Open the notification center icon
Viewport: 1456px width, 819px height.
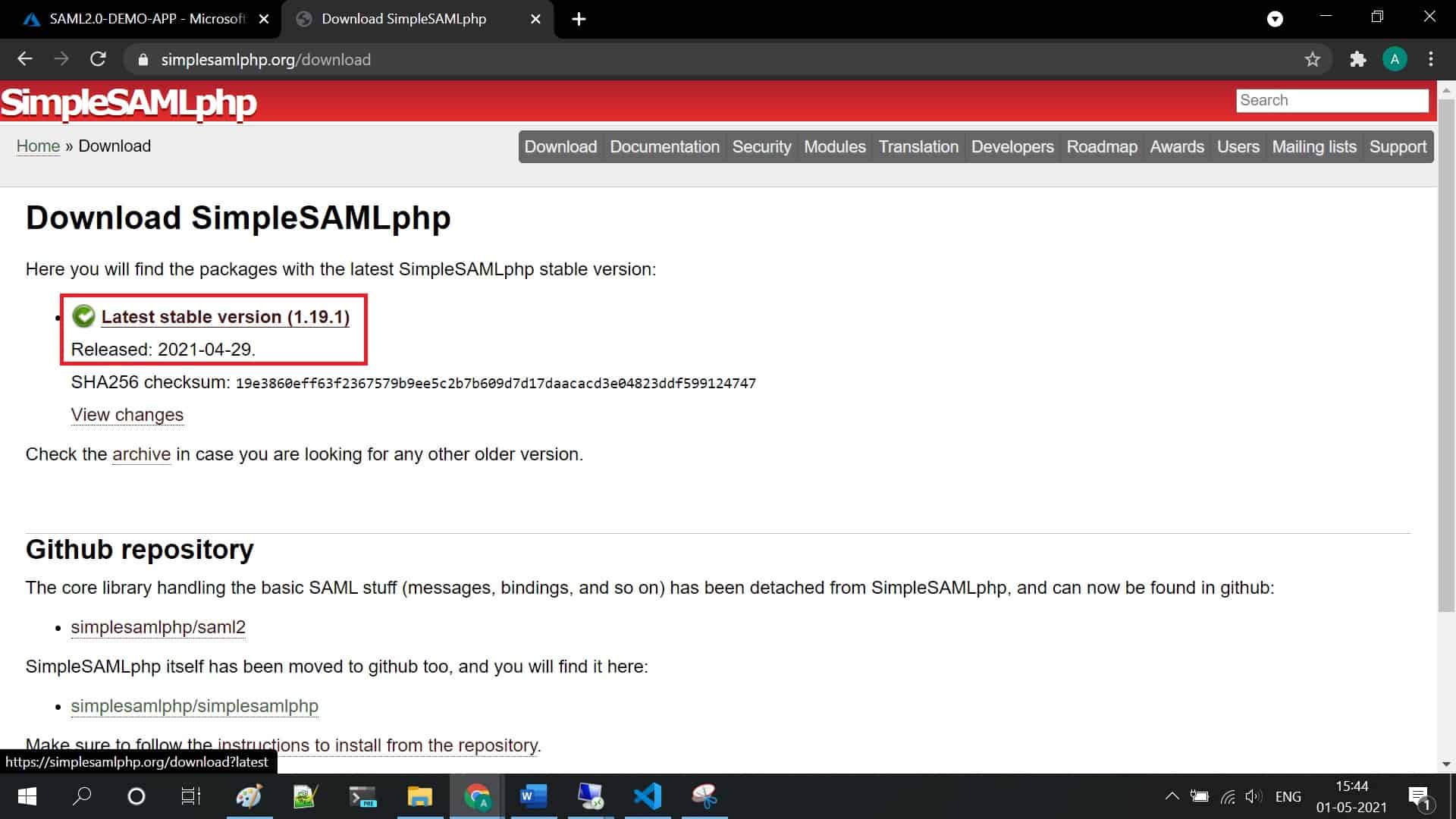click(x=1419, y=796)
